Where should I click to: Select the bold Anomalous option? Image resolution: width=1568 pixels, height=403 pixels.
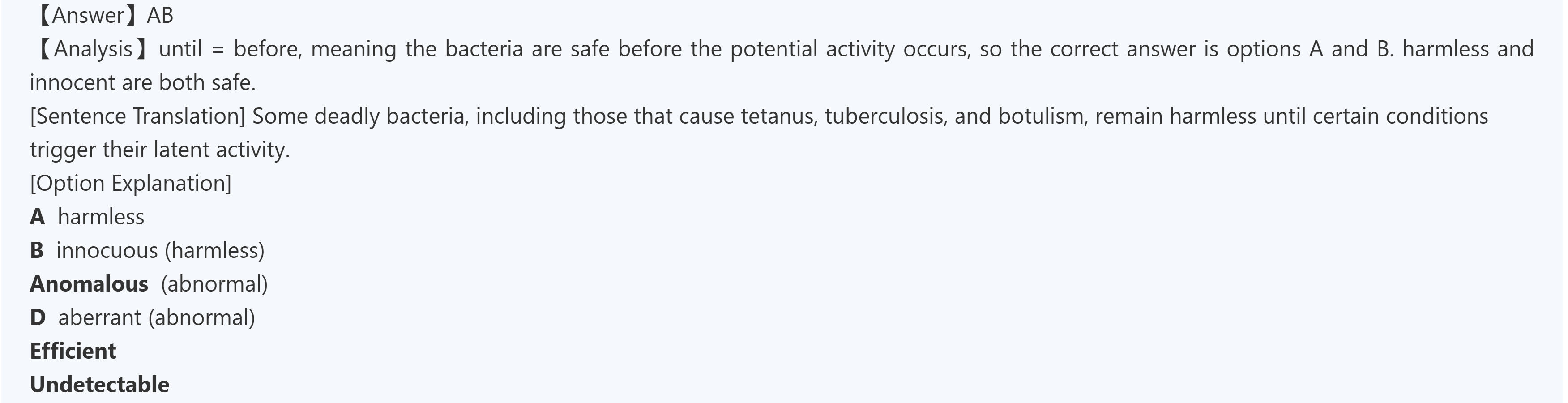(x=89, y=284)
